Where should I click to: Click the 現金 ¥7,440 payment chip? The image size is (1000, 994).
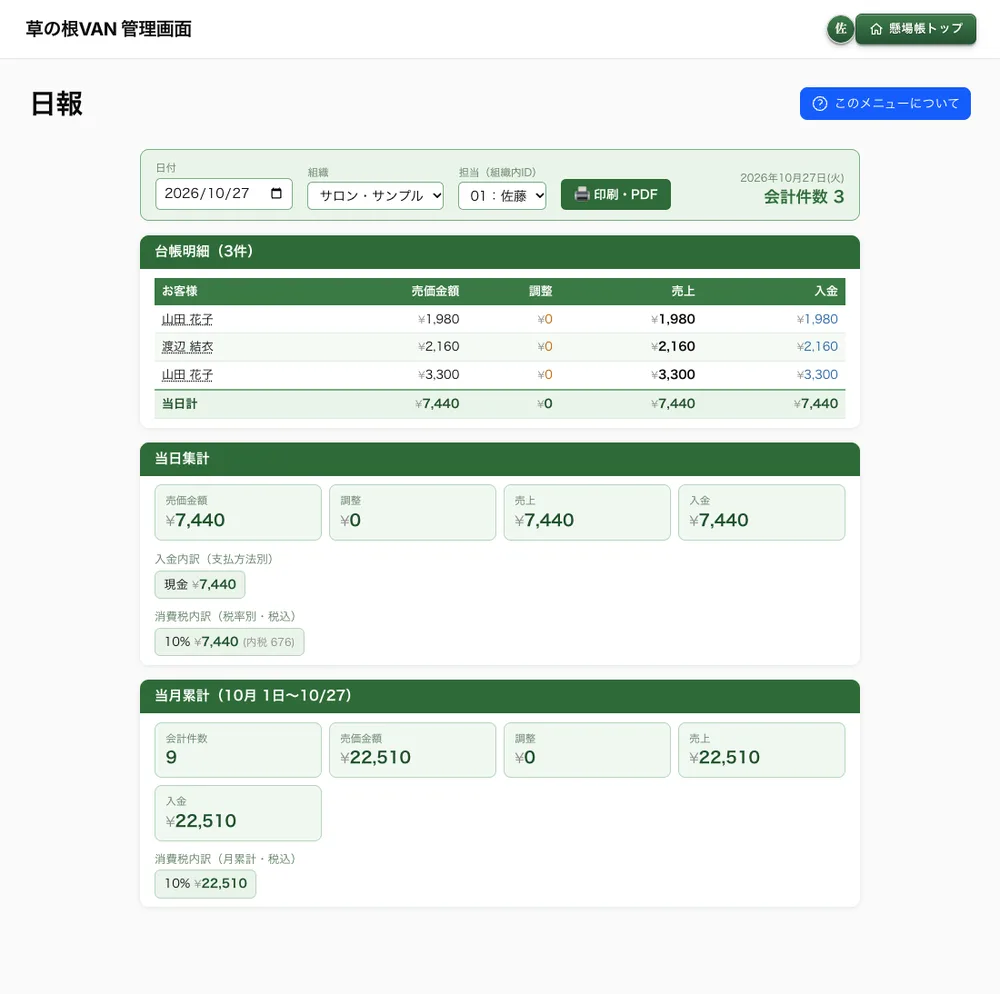[200, 585]
